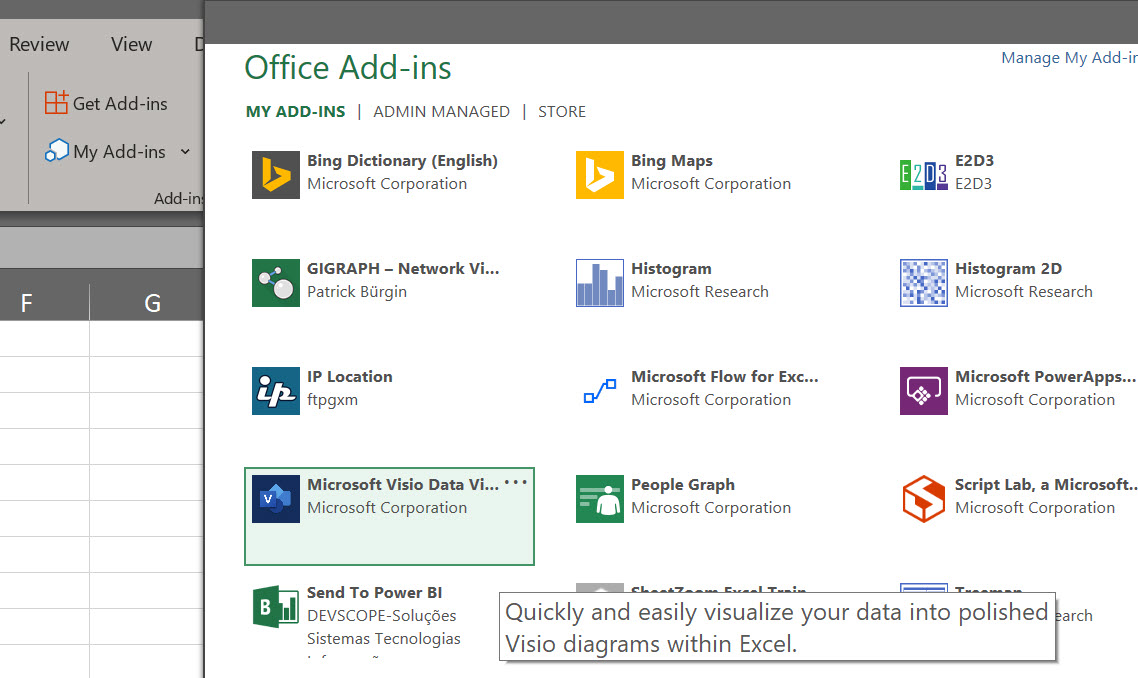The width and height of the screenshot is (1138, 678).
Task: Click the DEVSCOPE-Soluções publisher text
Action: point(381,616)
